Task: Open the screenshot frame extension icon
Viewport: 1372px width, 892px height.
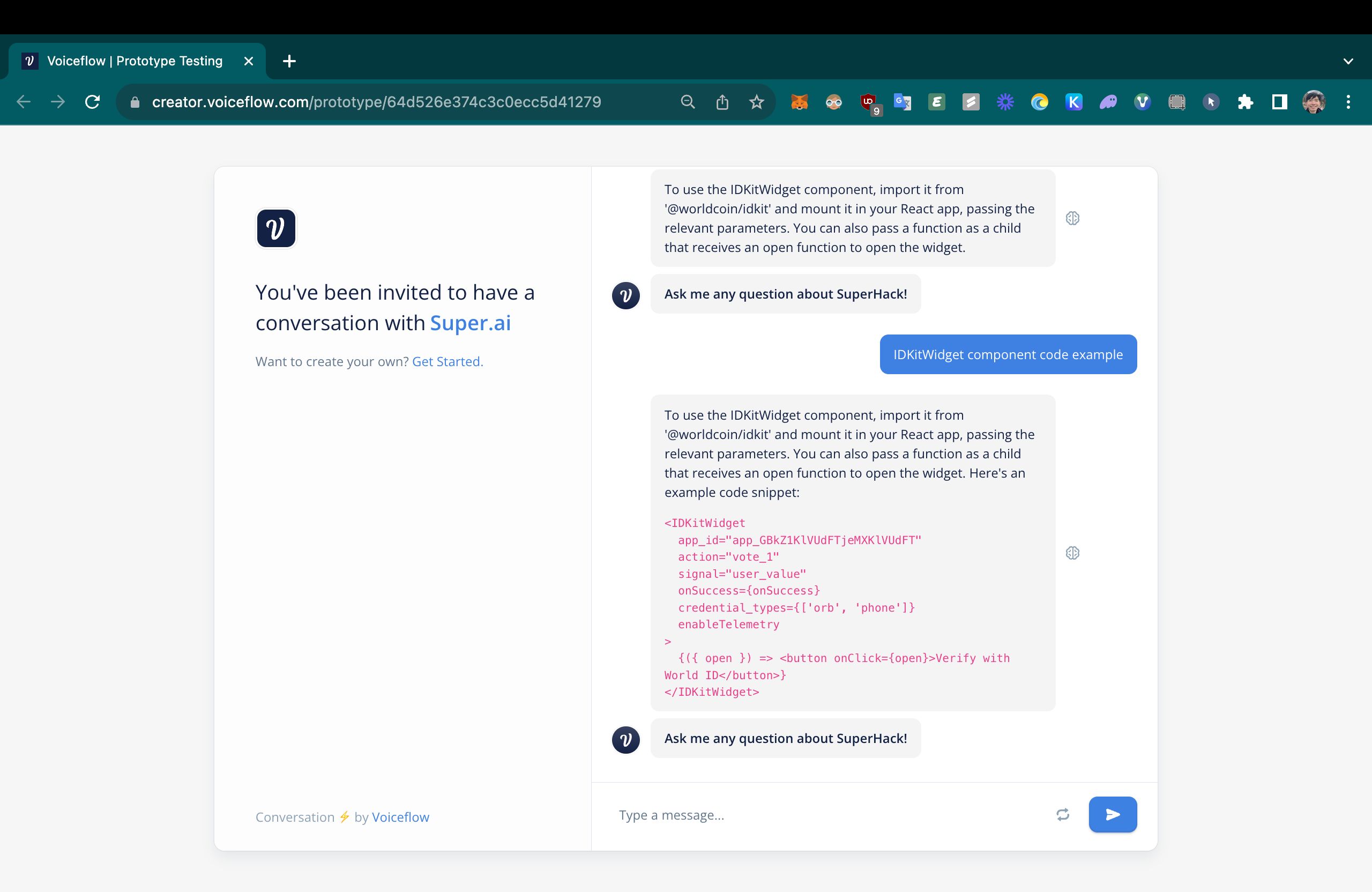Action: pyautogui.click(x=1176, y=102)
